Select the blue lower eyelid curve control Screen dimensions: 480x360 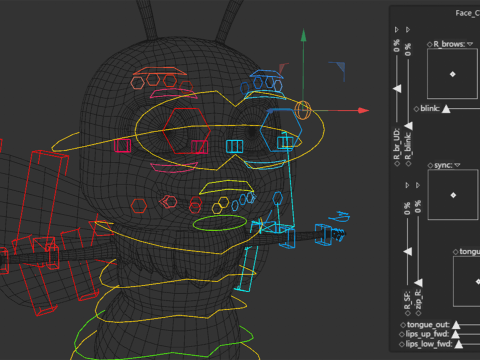click(x=265, y=164)
